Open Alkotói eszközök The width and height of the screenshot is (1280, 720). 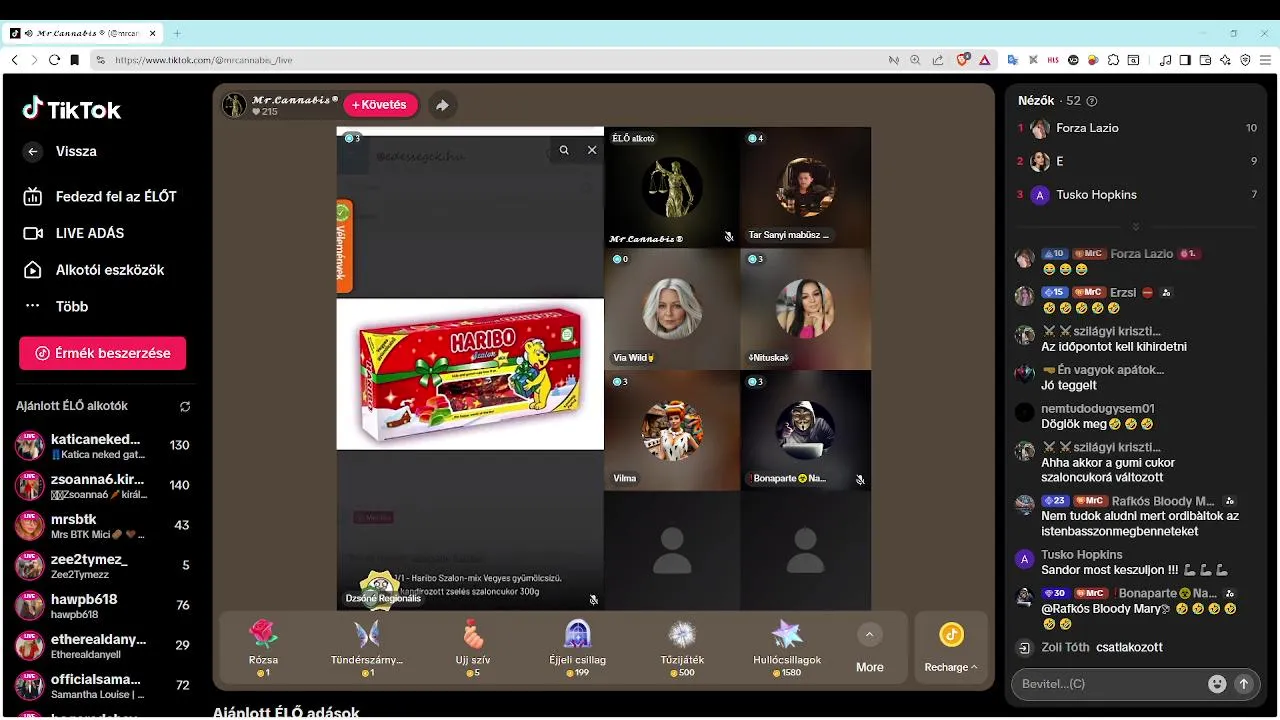pyautogui.click(x=93, y=270)
